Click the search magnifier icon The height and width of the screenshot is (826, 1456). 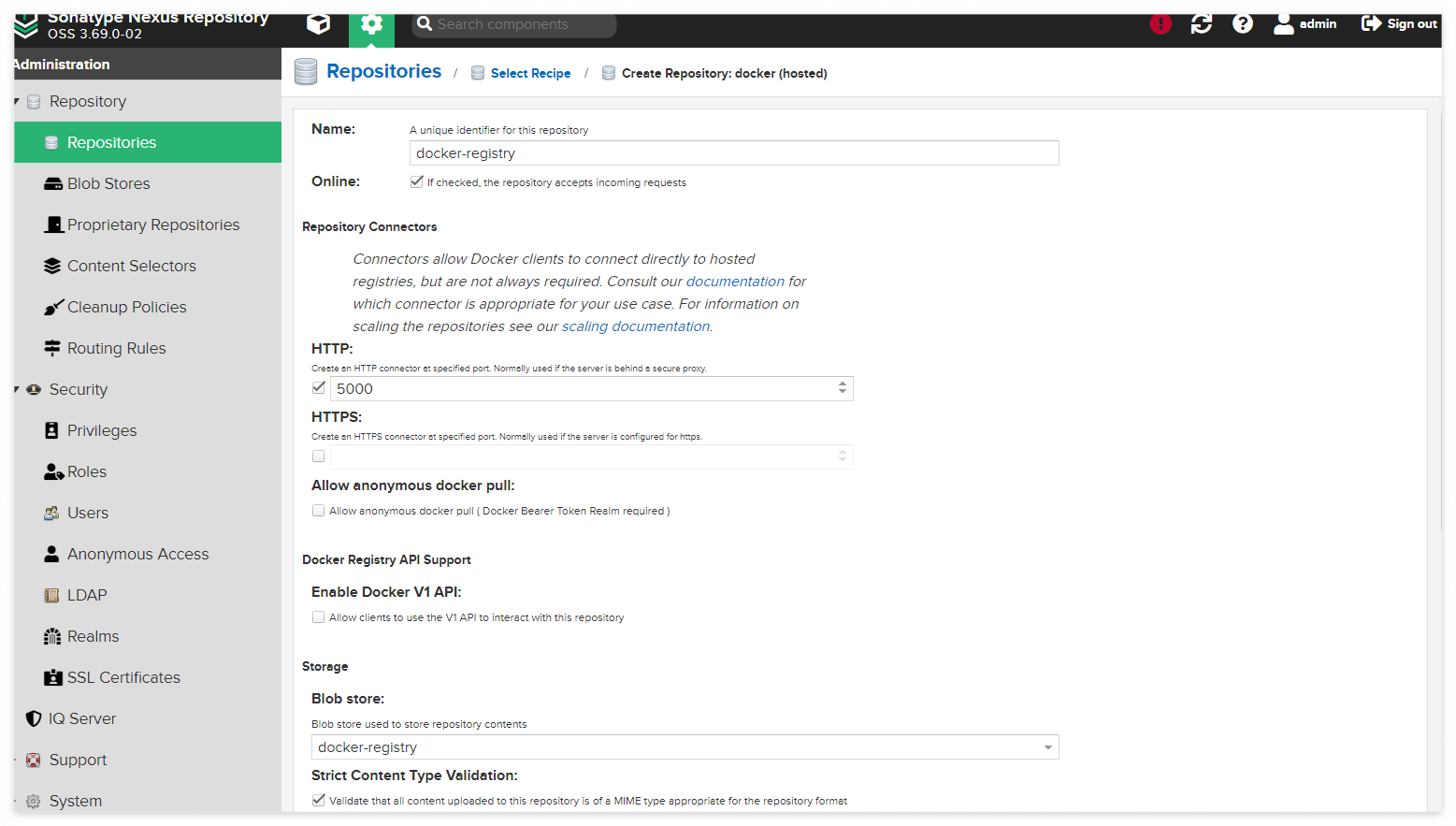425,24
